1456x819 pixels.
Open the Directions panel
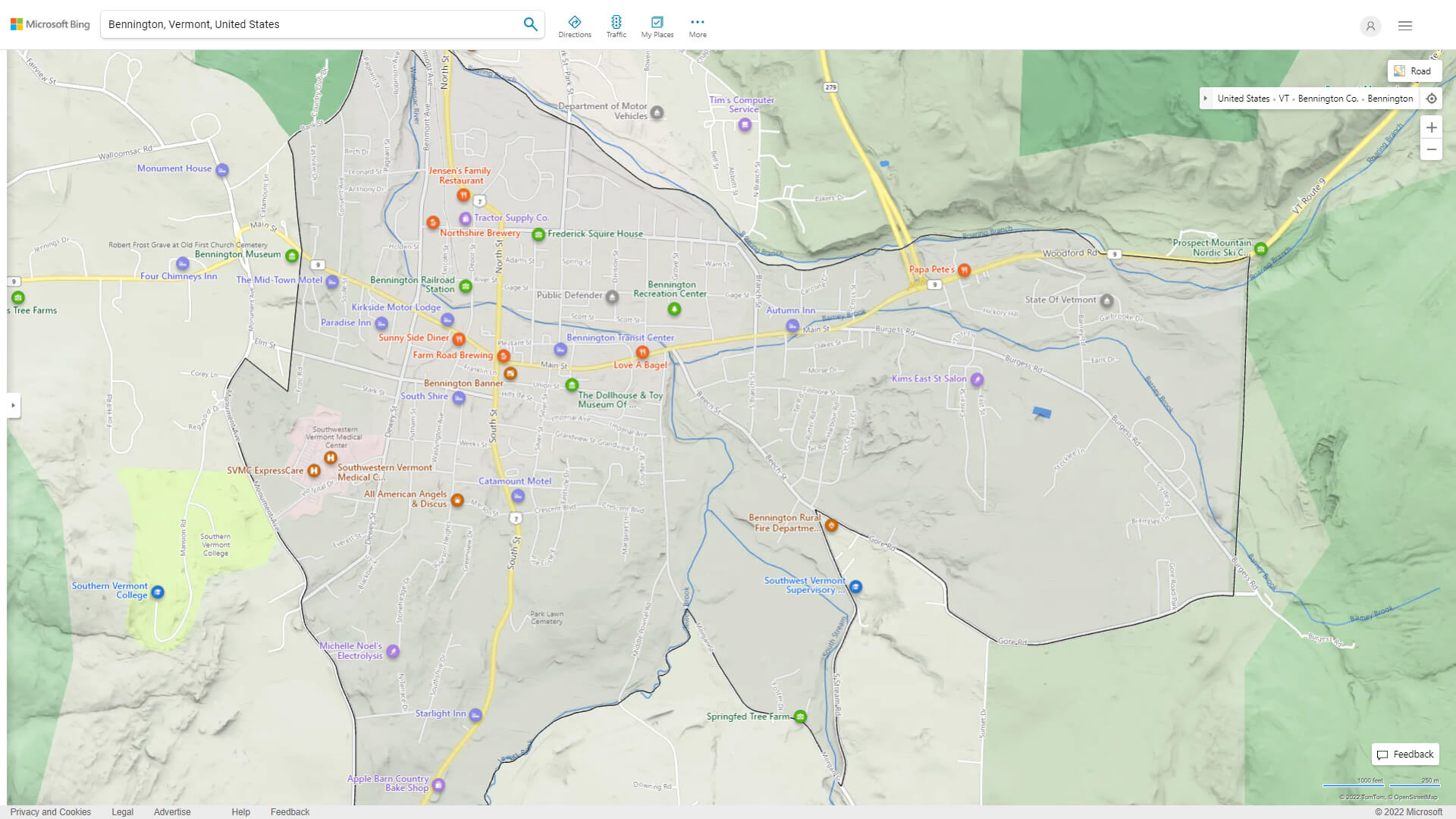click(x=575, y=25)
